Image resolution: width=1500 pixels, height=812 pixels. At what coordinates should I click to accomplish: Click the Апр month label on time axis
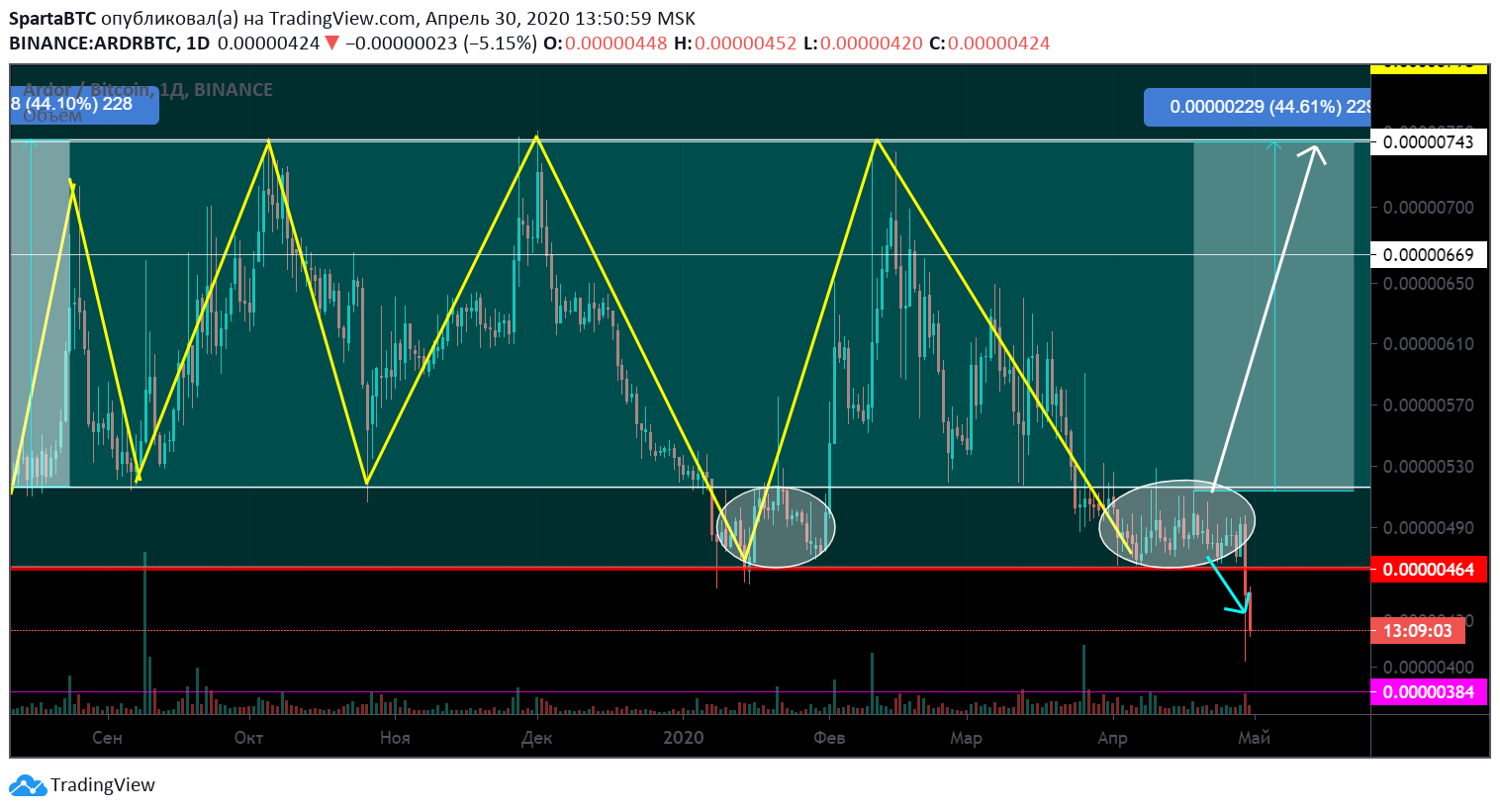point(1112,738)
